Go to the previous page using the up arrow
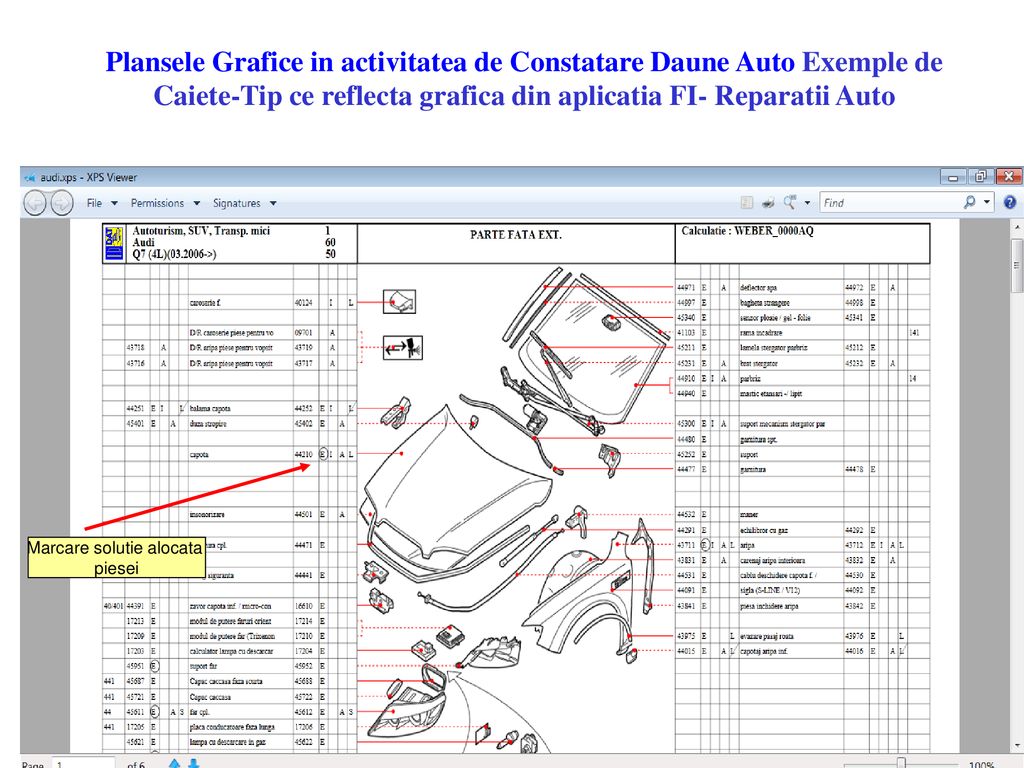The width and height of the screenshot is (1024, 768). pyautogui.click(x=174, y=763)
